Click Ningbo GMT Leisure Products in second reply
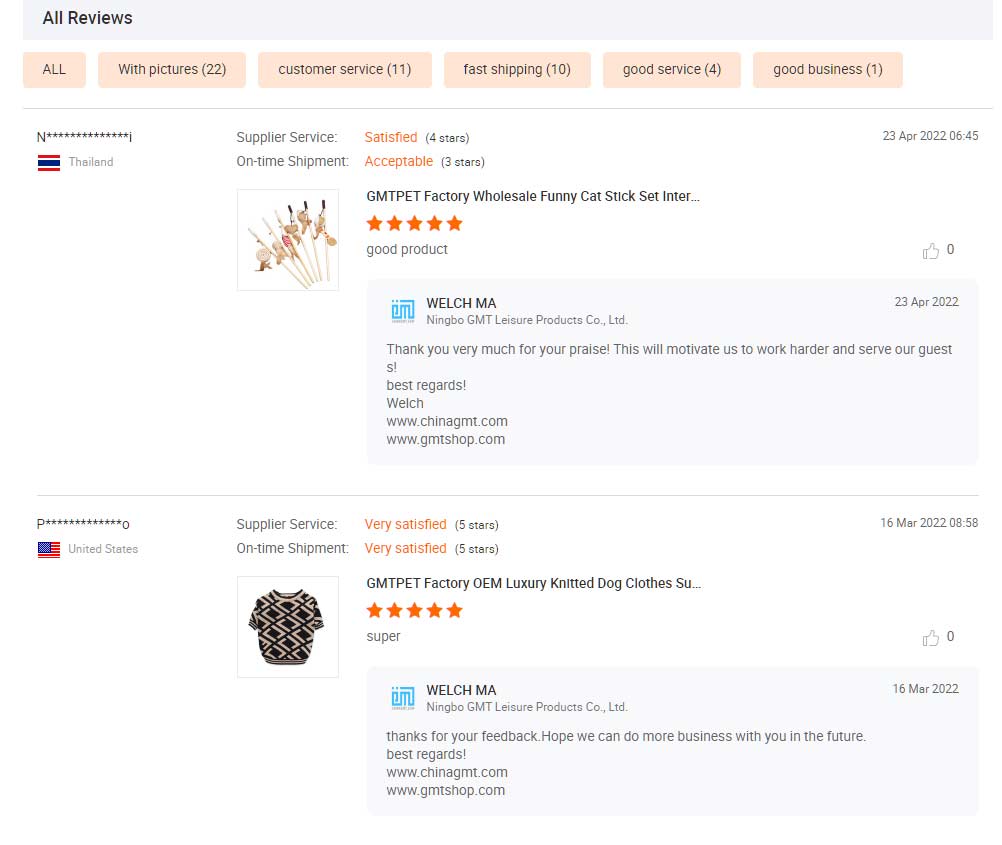Image resolution: width=1002 pixels, height=845 pixels. 527,707
